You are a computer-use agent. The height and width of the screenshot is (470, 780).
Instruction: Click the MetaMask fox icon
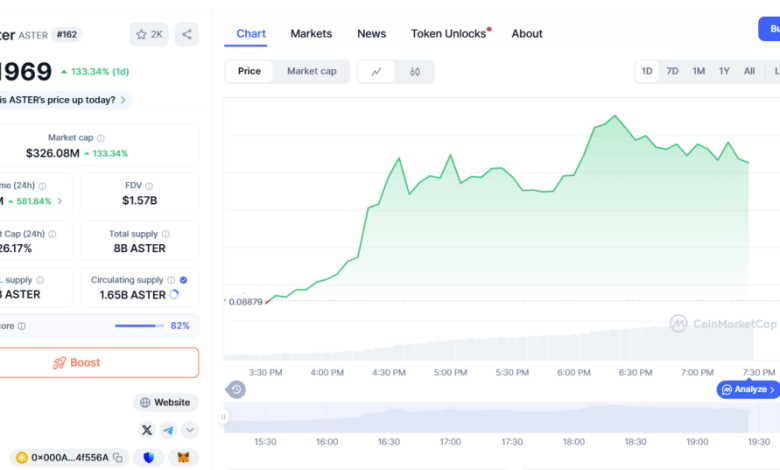coord(183,457)
